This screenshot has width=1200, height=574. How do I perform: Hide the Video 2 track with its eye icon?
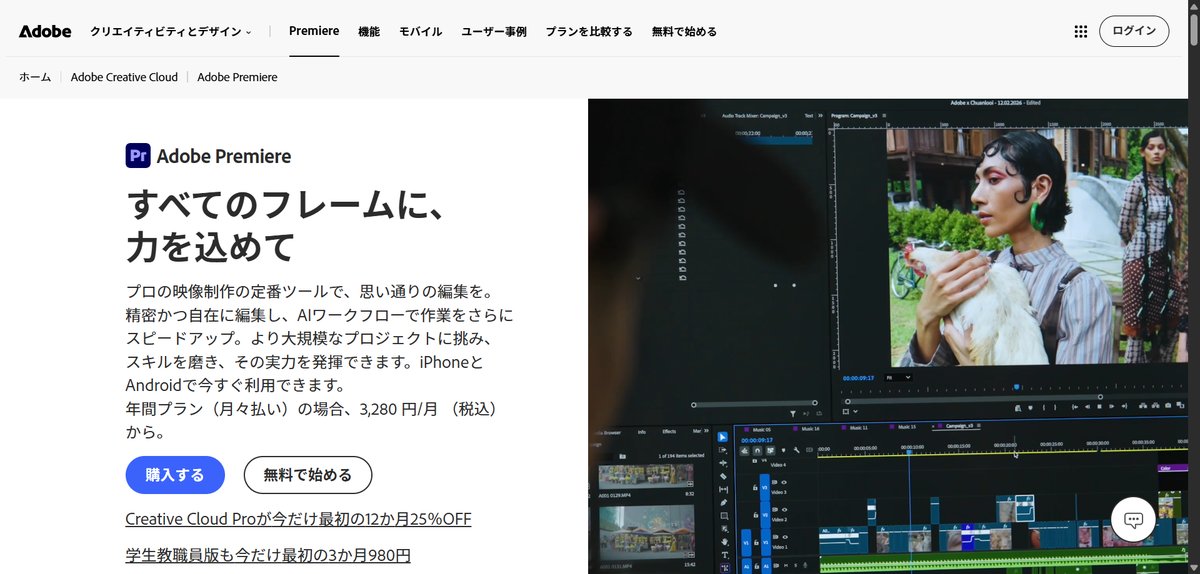click(785, 509)
